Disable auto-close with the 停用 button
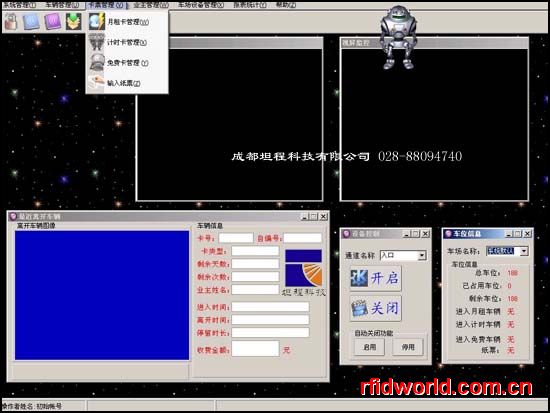The image size is (550, 413). click(x=408, y=347)
